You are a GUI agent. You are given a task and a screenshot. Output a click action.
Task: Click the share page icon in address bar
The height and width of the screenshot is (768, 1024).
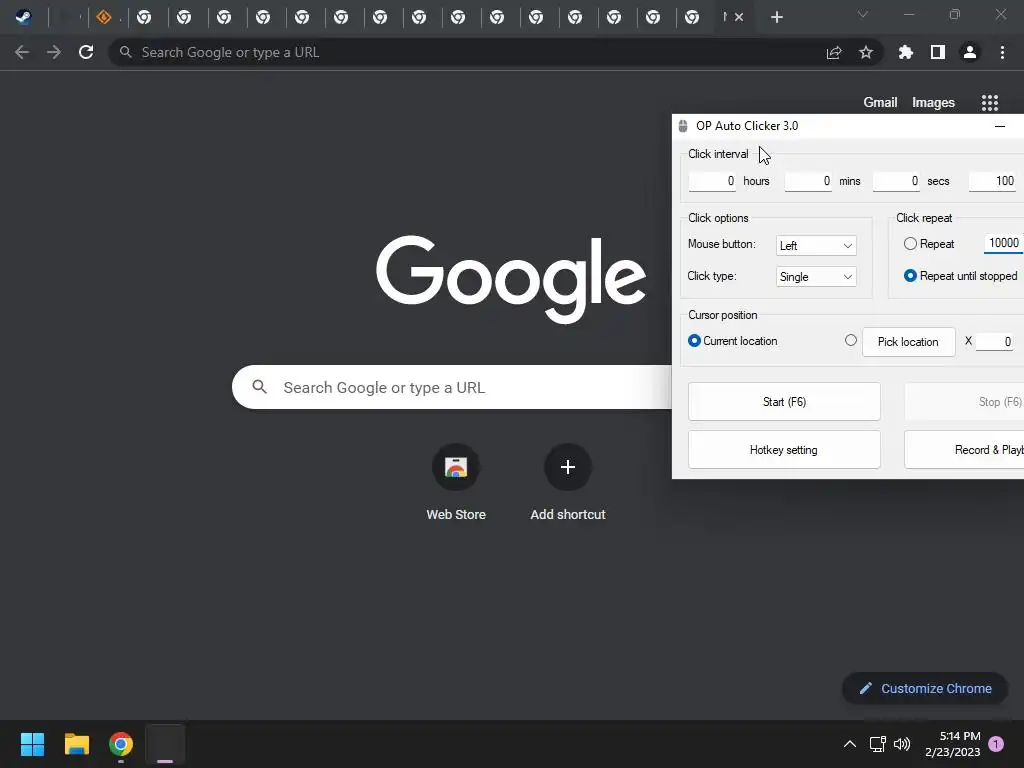[x=834, y=53]
